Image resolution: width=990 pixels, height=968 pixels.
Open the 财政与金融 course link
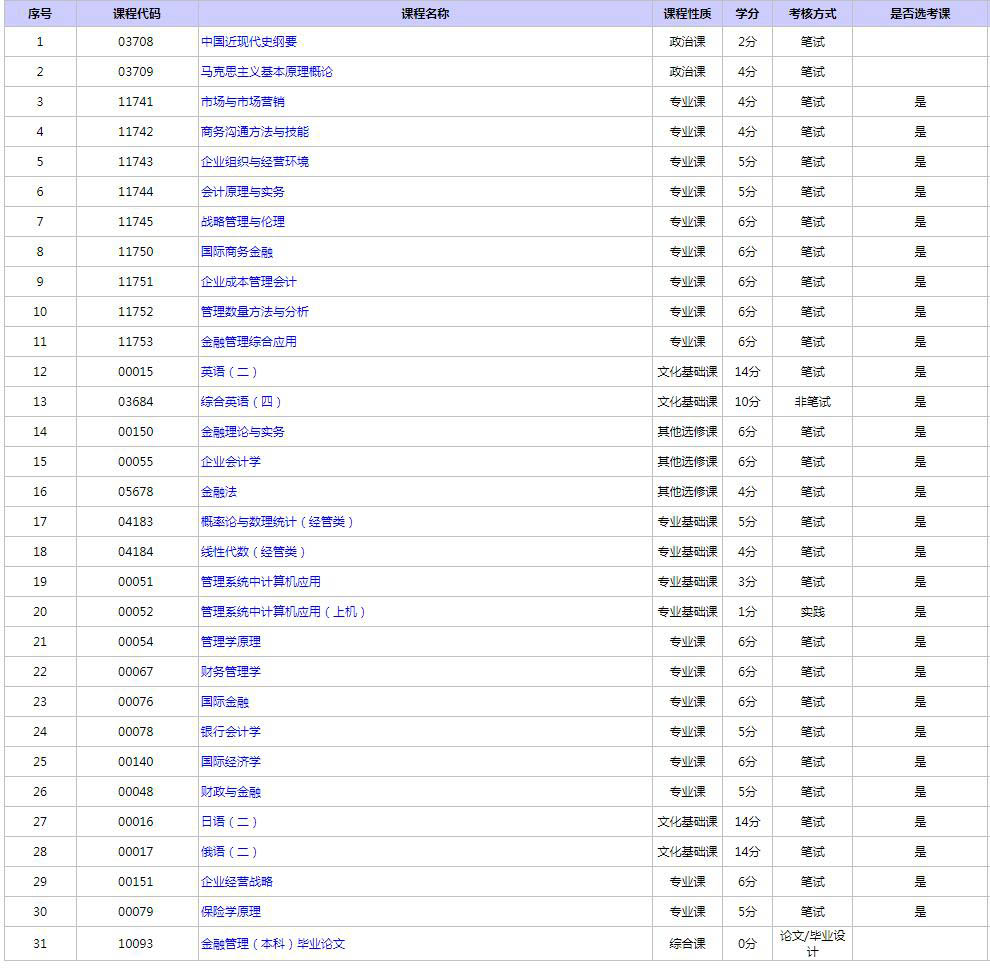click(230, 792)
